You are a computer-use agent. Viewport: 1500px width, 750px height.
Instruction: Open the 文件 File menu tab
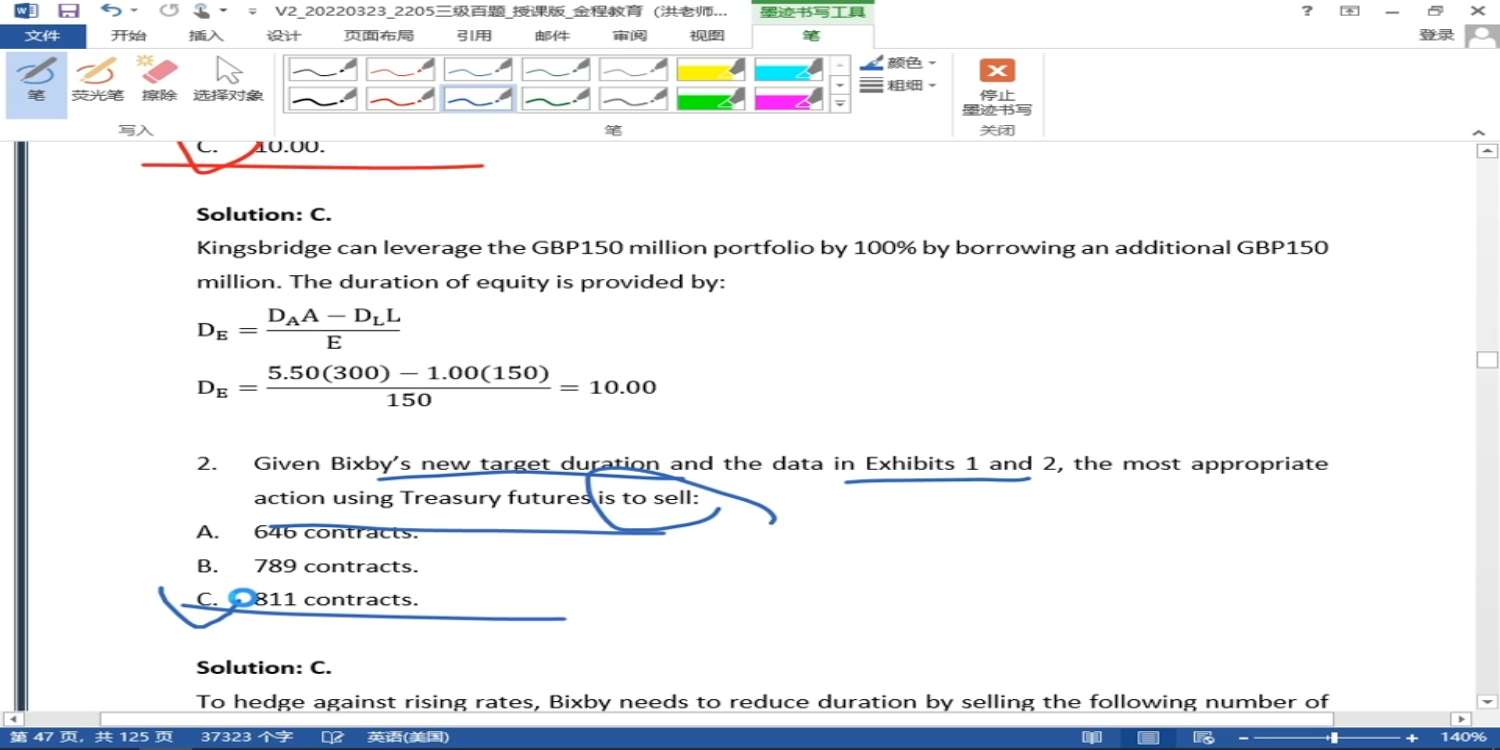pyautogui.click(x=42, y=36)
